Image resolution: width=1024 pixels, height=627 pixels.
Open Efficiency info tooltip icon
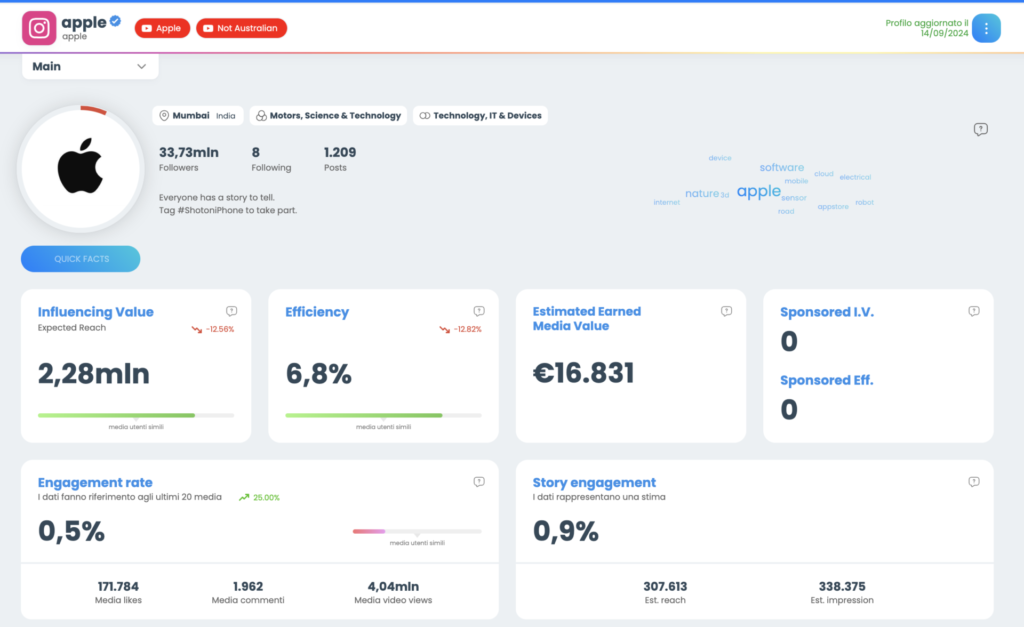tap(479, 312)
